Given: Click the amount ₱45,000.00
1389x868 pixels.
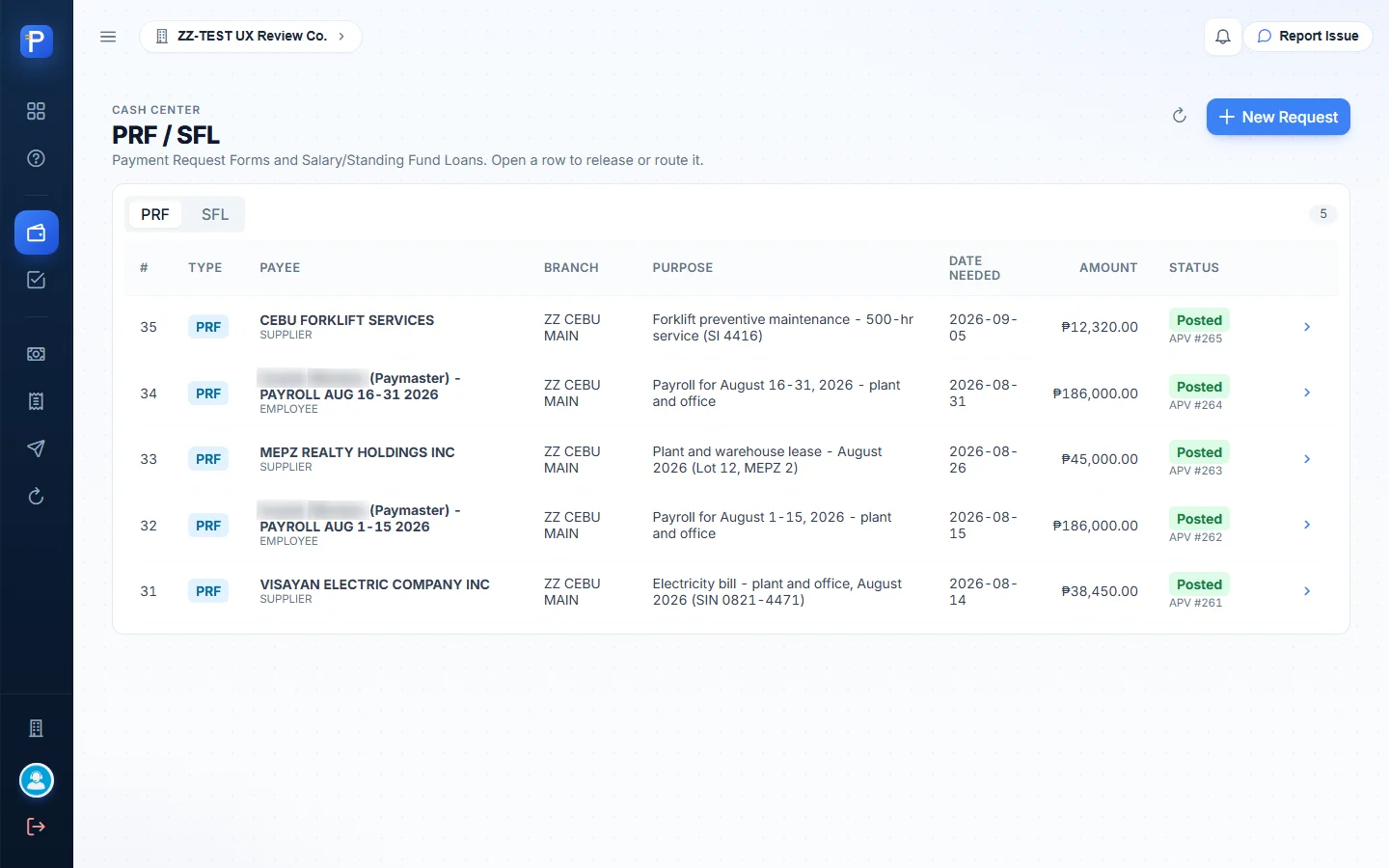Looking at the screenshot, I should (1100, 459).
